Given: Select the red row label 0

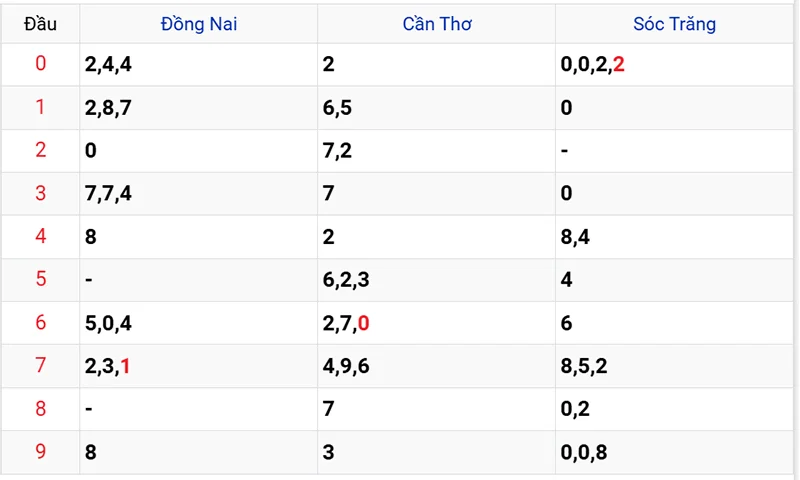Looking at the screenshot, I should click(x=40, y=65).
